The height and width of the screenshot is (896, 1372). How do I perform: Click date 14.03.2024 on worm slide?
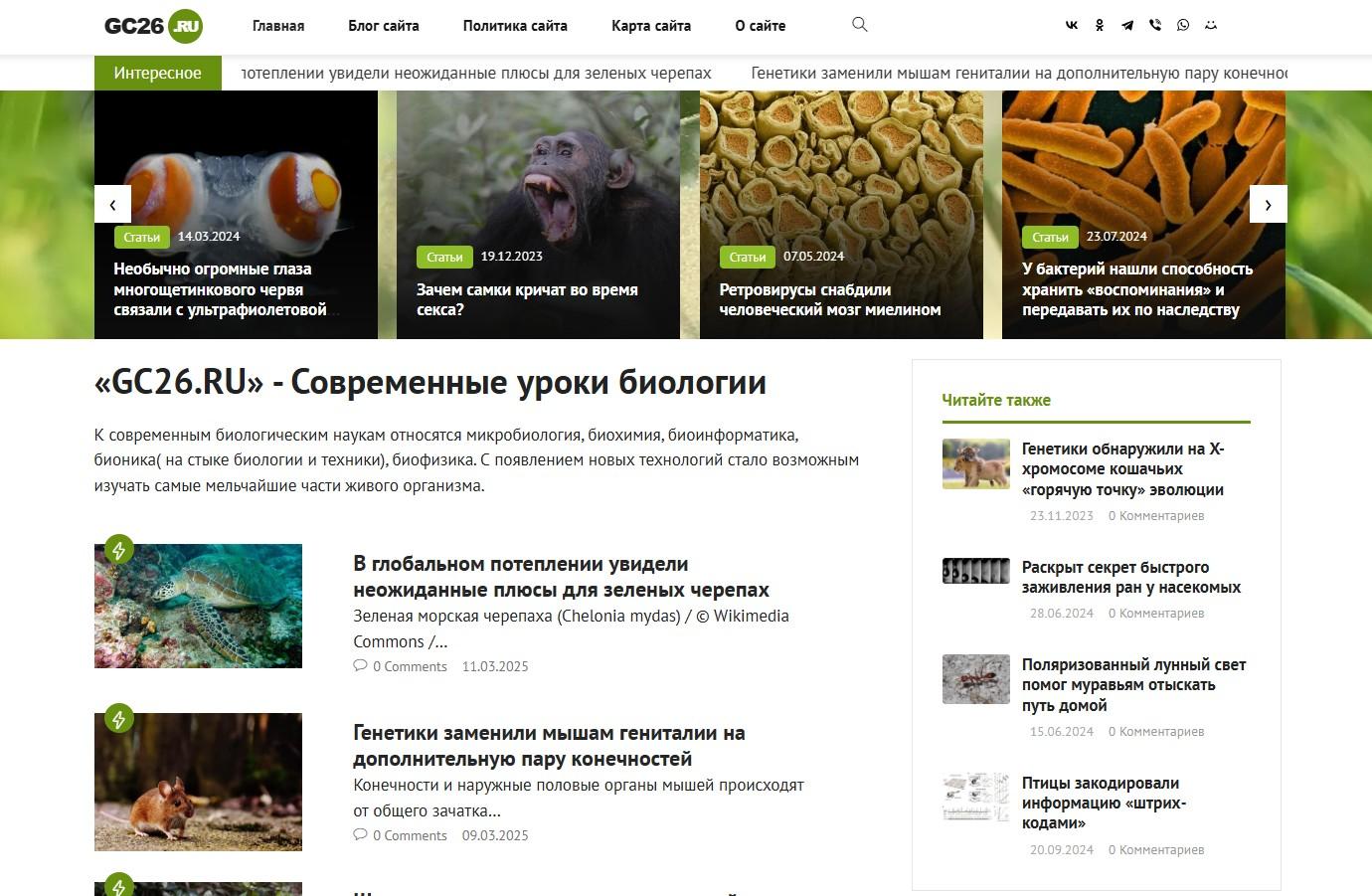click(x=209, y=237)
